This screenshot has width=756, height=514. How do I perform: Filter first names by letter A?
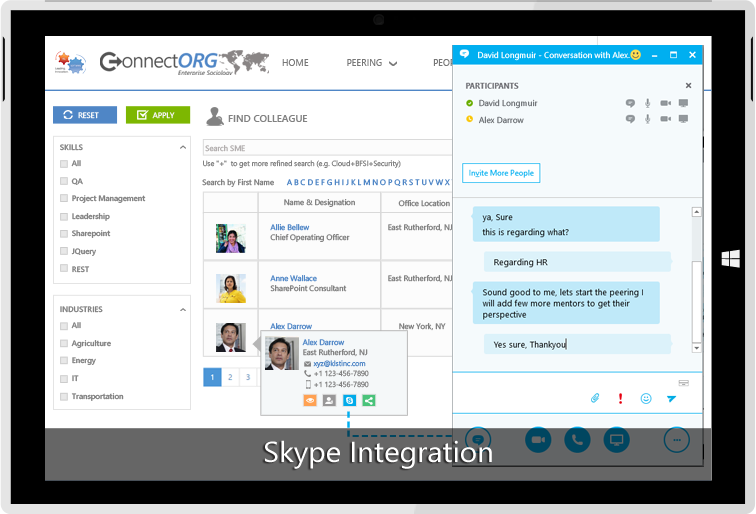point(289,182)
